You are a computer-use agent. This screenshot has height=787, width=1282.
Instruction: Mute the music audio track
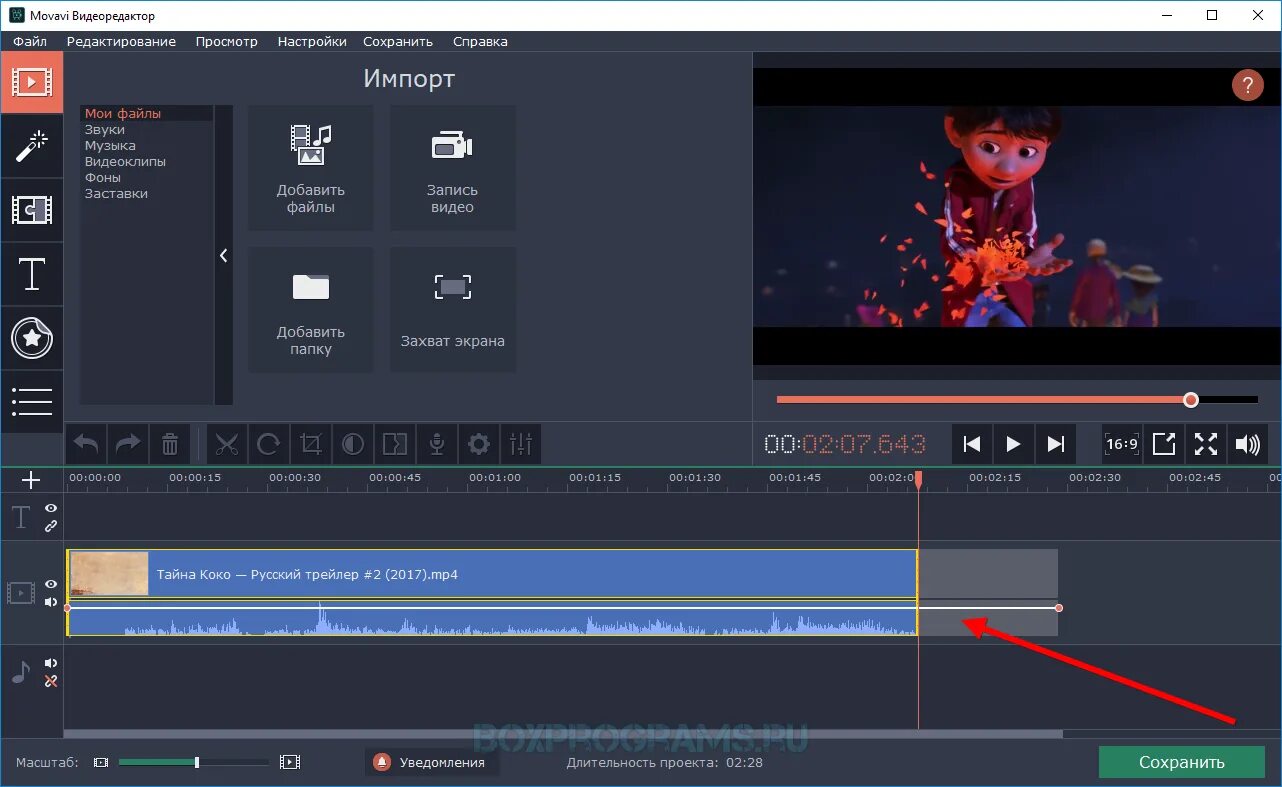point(51,663)
